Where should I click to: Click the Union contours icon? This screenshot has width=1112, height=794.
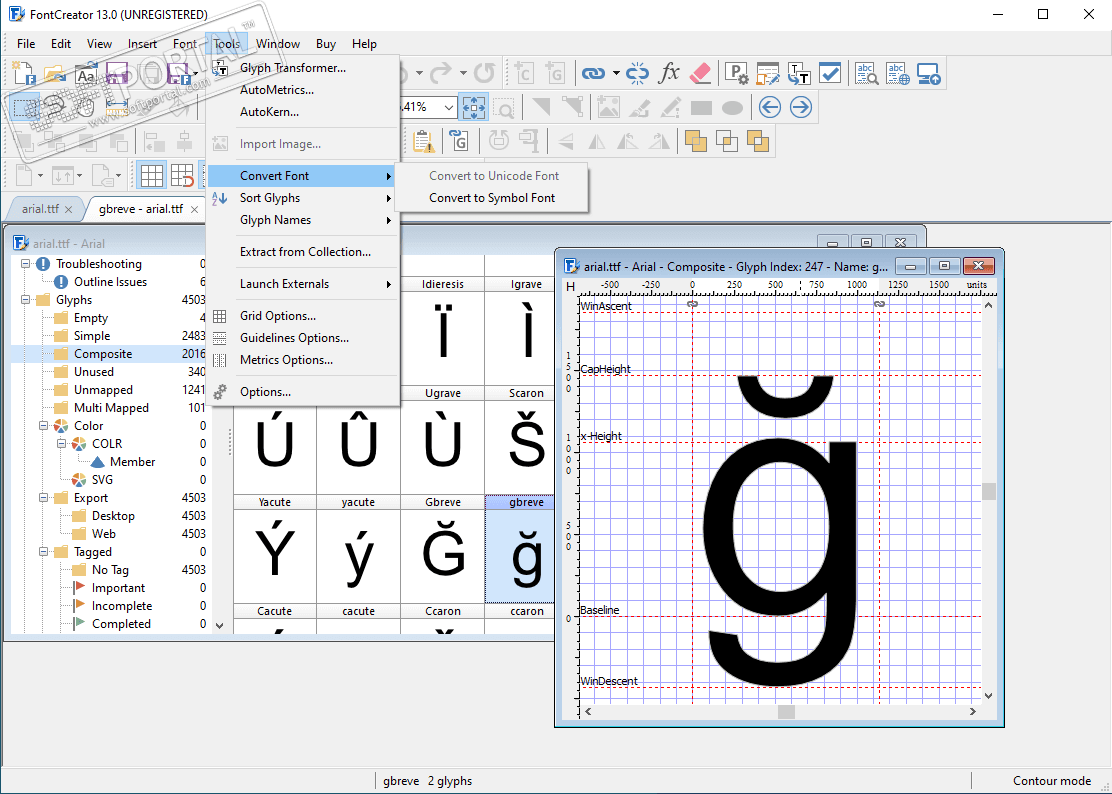pos(696,141)
